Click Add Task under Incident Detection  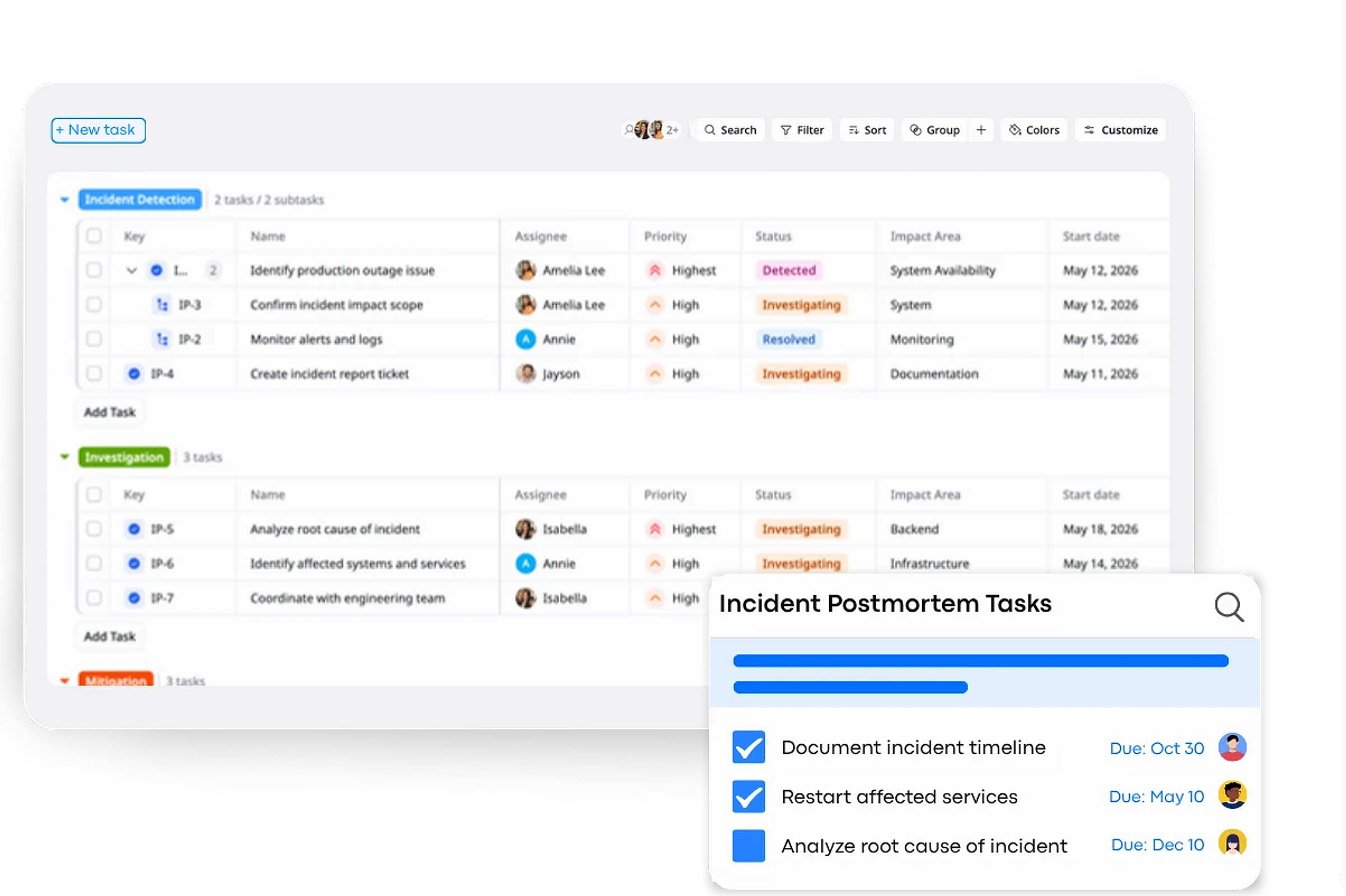(x=110, y=412)
